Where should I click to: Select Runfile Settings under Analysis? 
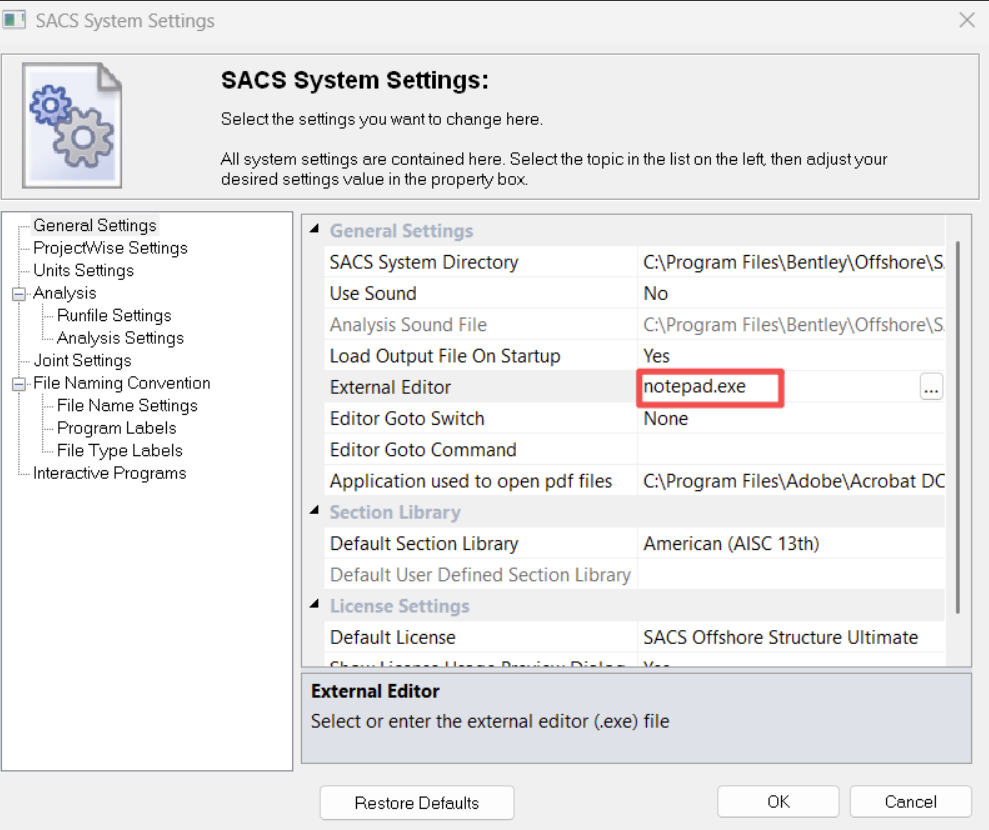pos(114,316)
